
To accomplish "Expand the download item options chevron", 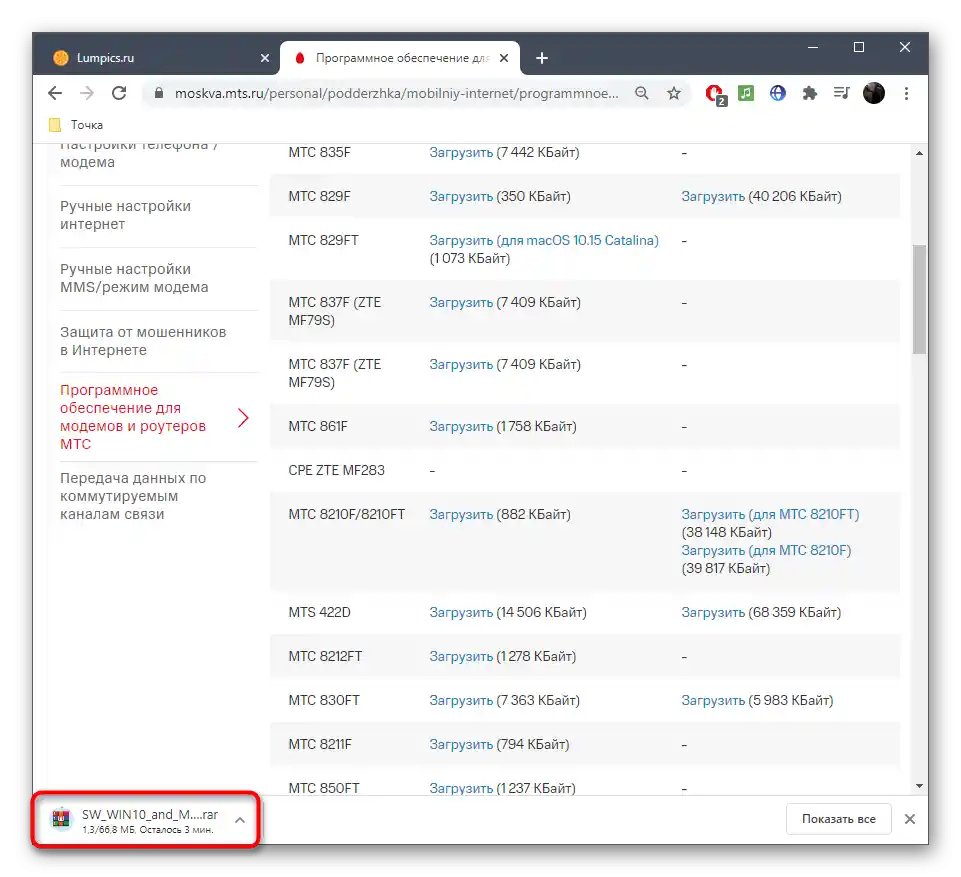I will tap(240, 820).
